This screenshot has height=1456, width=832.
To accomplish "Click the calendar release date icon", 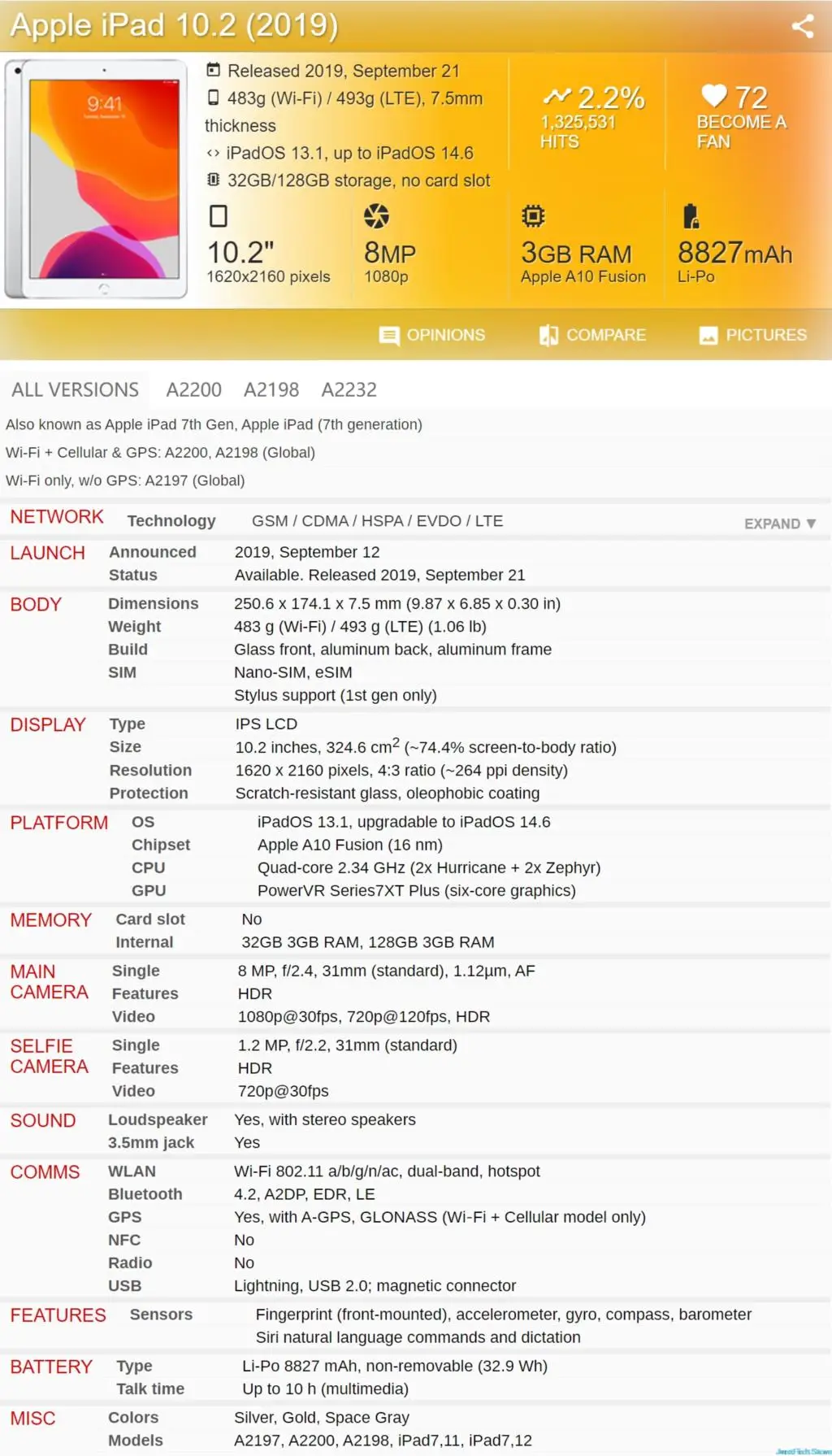I will 213,70.
